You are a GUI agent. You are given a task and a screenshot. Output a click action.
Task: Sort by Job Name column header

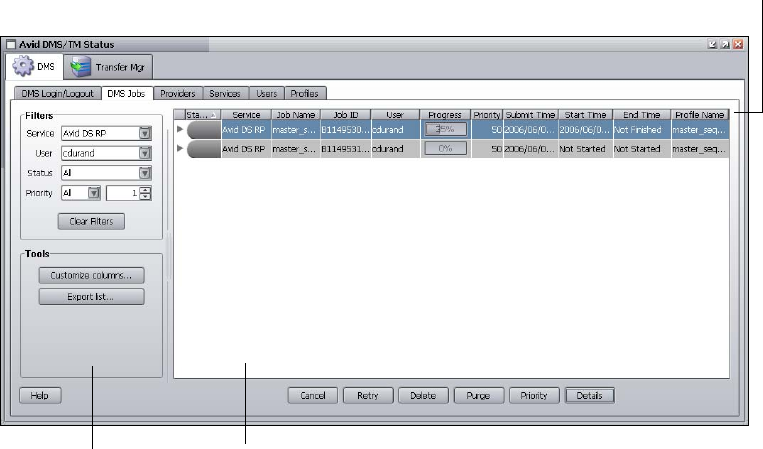(x=296, y=115)
